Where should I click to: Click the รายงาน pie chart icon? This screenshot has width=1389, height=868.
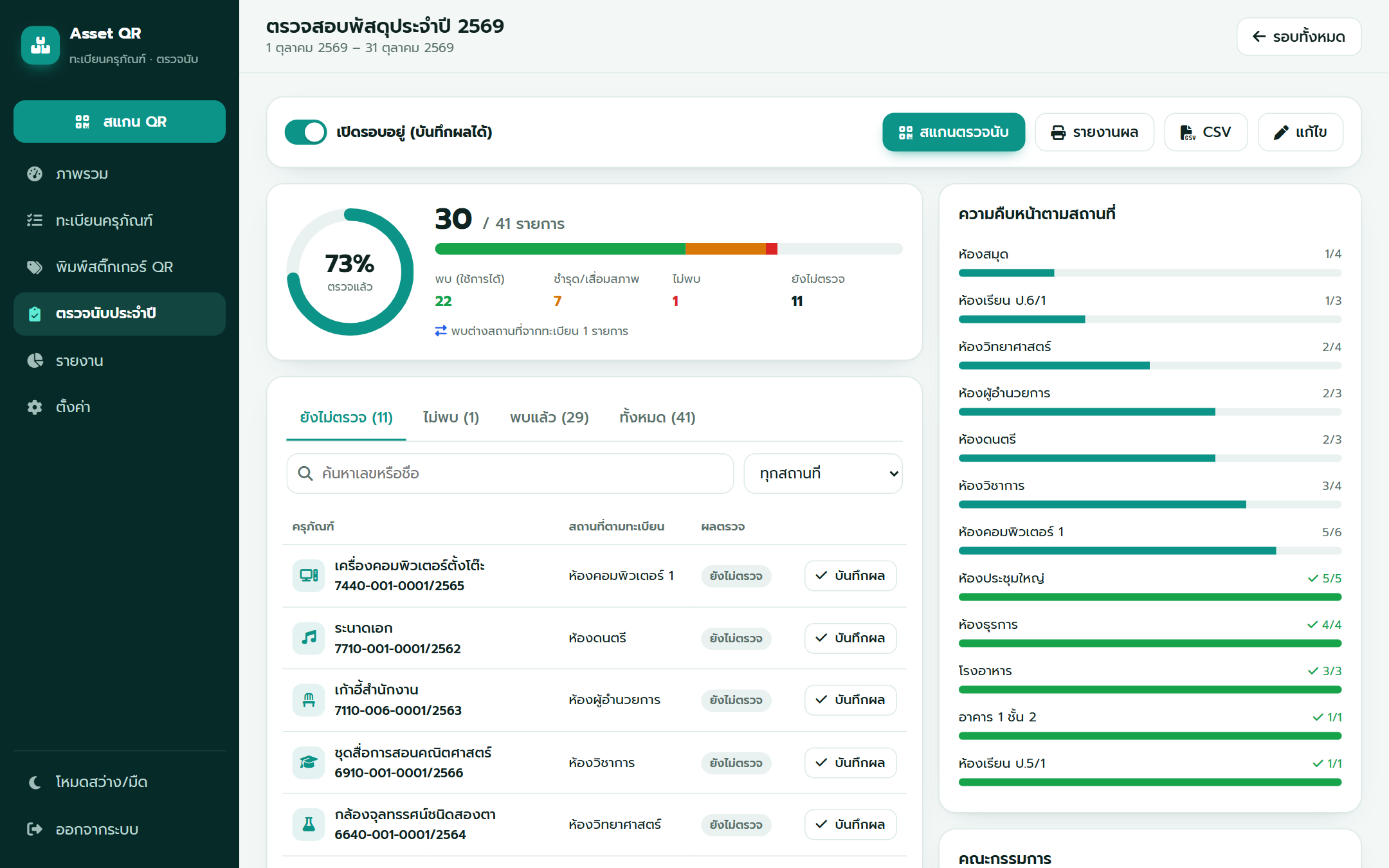point(35,361)
